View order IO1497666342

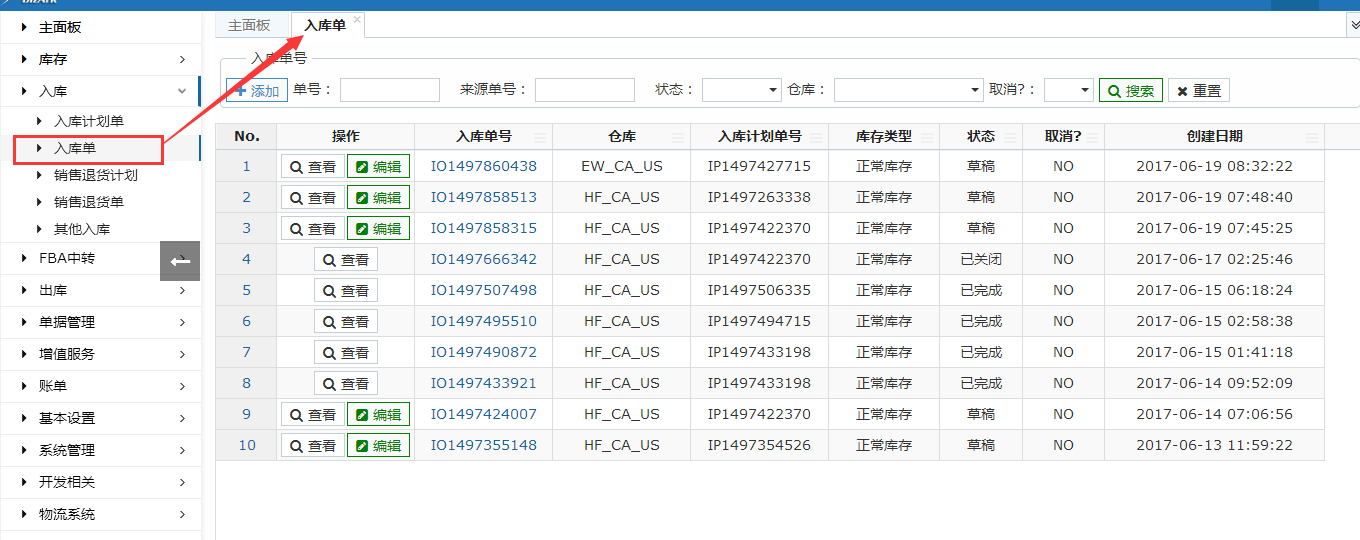coord(346,259)
